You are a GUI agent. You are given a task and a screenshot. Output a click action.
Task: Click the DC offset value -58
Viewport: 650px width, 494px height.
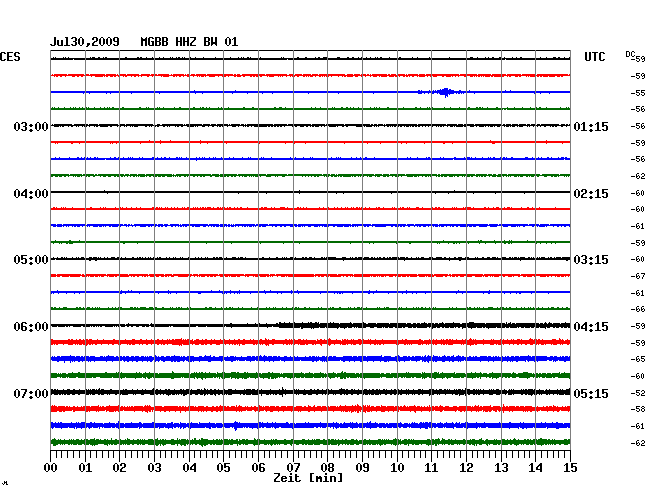[638, 409]
